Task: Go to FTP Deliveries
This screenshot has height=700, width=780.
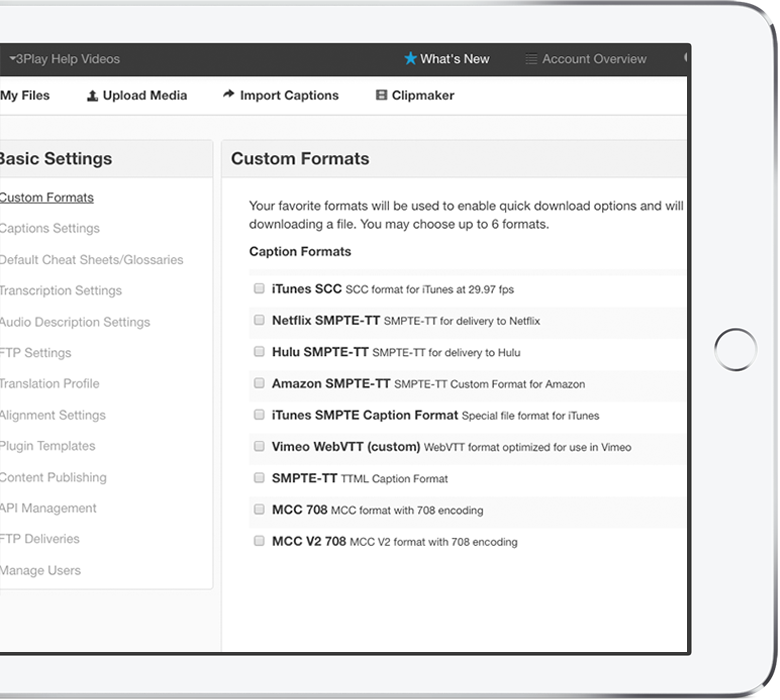Action: tap(40, 539)
